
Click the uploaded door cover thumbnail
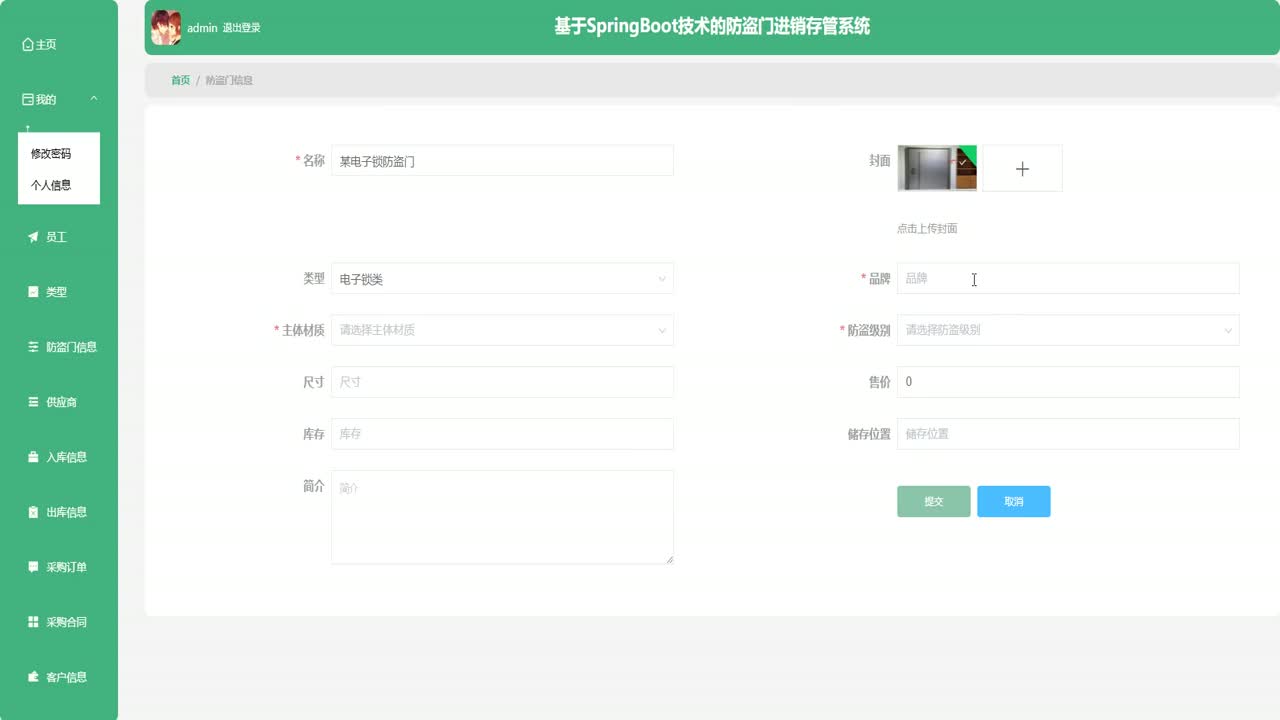click(937, 167)
